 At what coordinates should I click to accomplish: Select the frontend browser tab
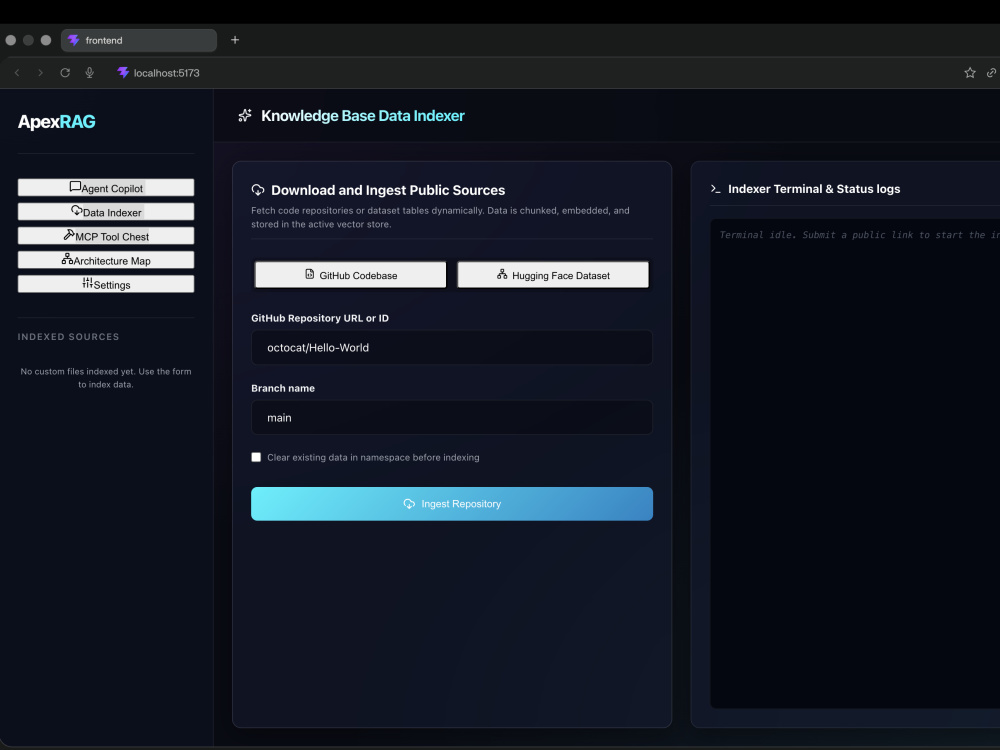coord(139,40)
